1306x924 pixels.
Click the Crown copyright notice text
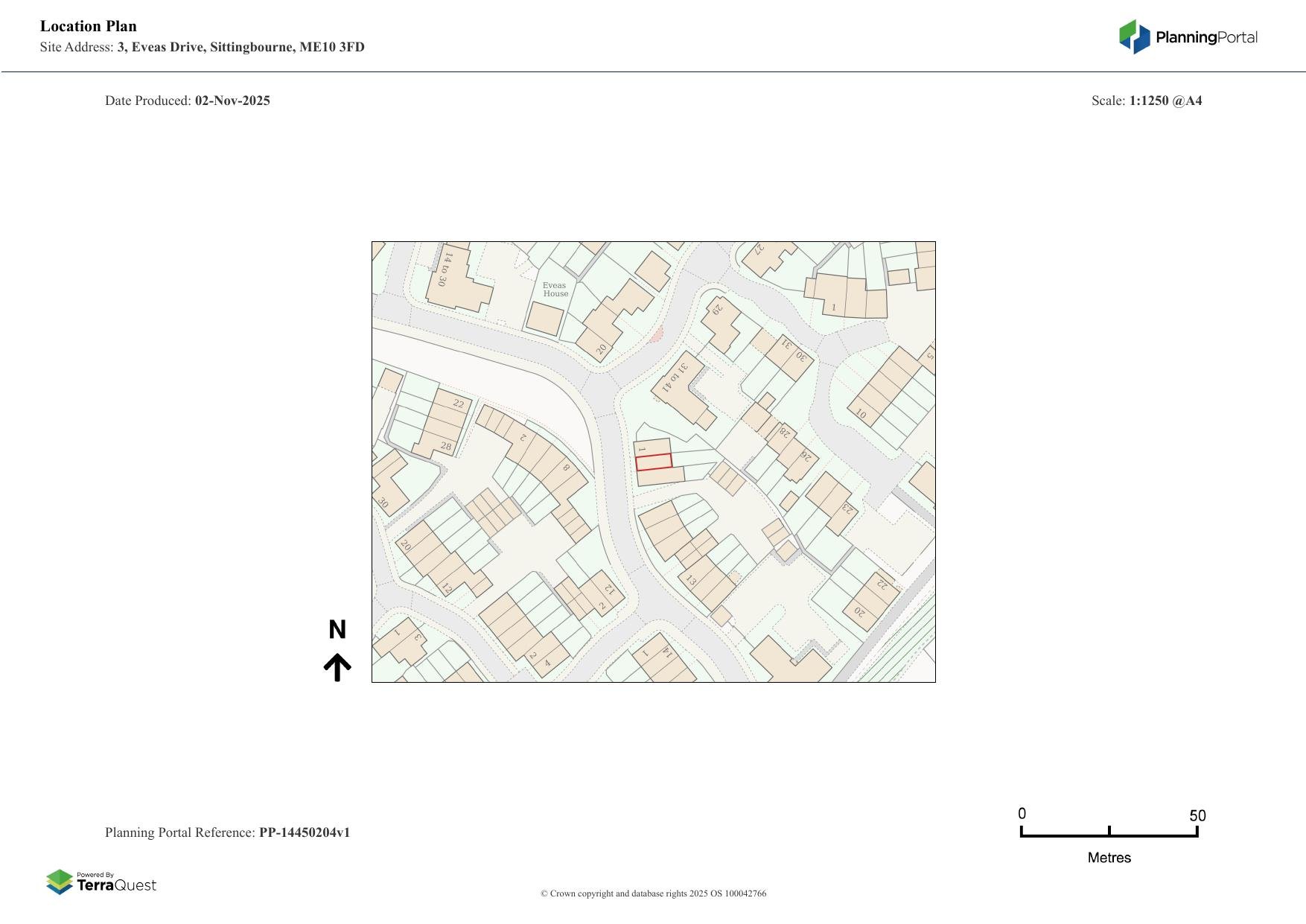pyautogui.click(x=653, y=893)
